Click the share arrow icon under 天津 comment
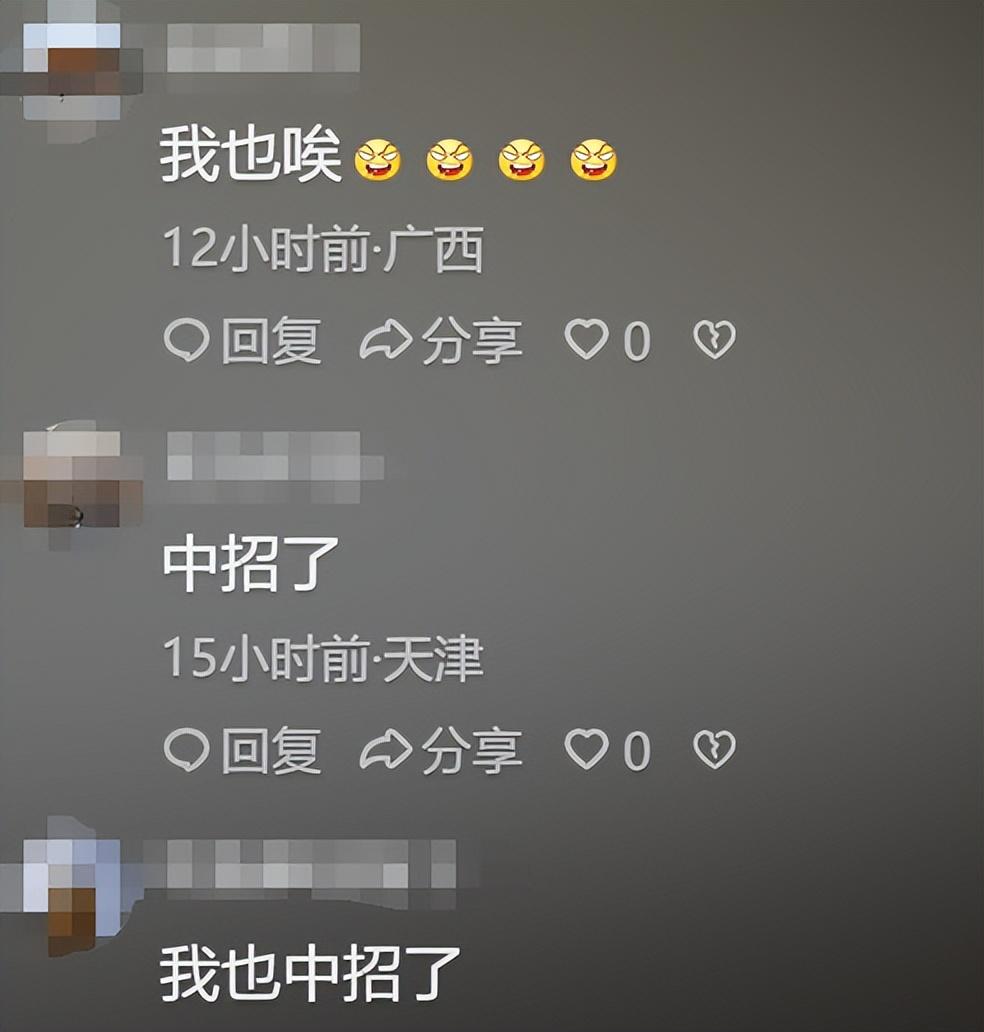Screen dimensions: 984x1032 tap(386, 750)
